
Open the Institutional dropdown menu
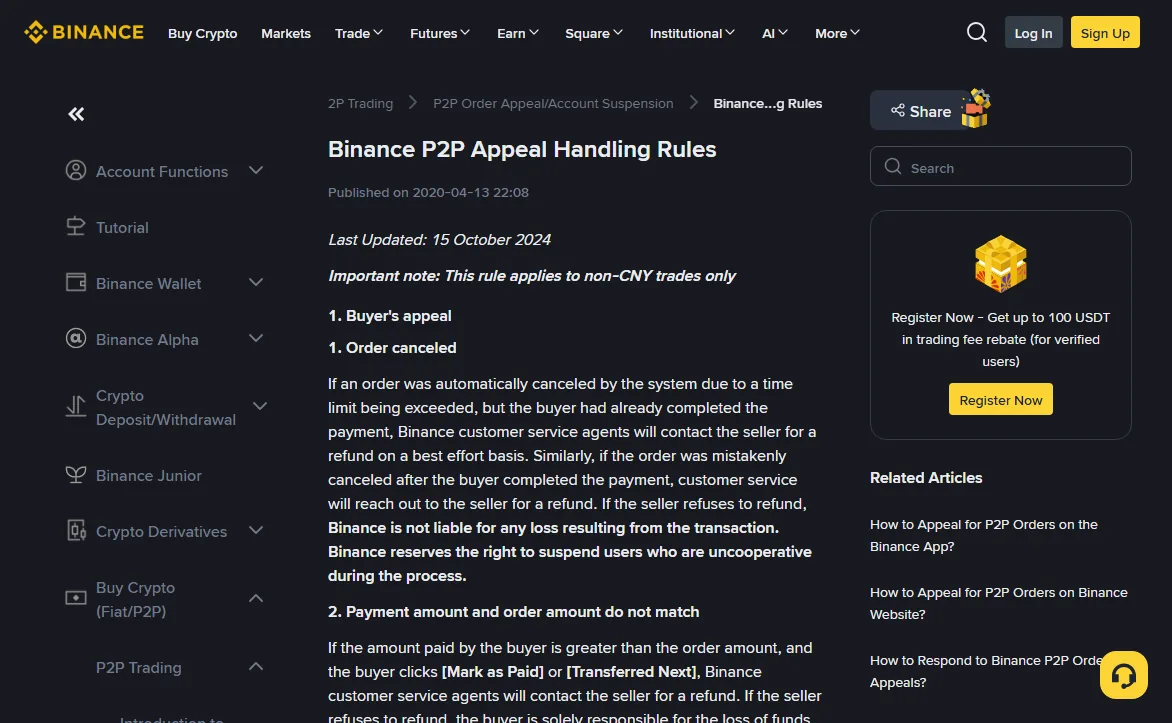coord(692,33)
